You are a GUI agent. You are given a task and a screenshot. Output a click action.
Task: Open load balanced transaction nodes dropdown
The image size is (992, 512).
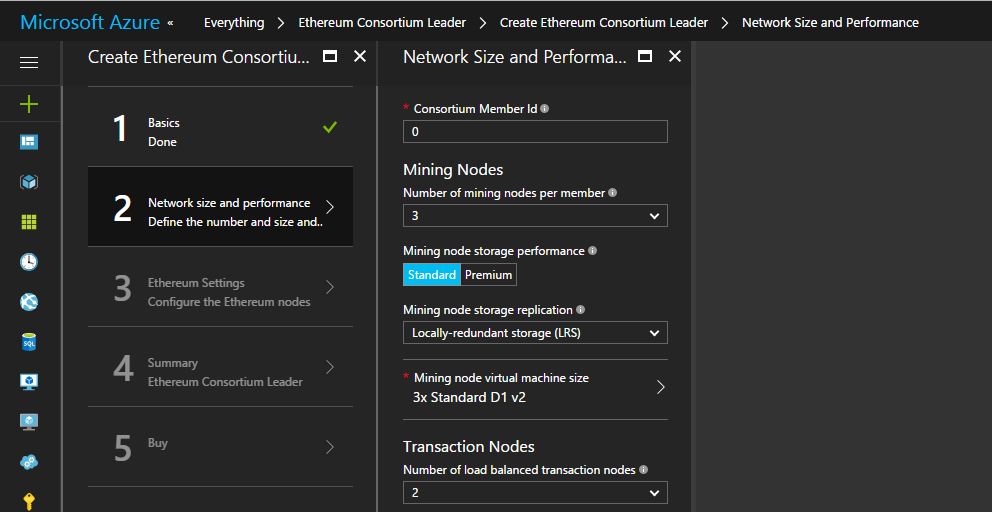click(x=535, y=493)
